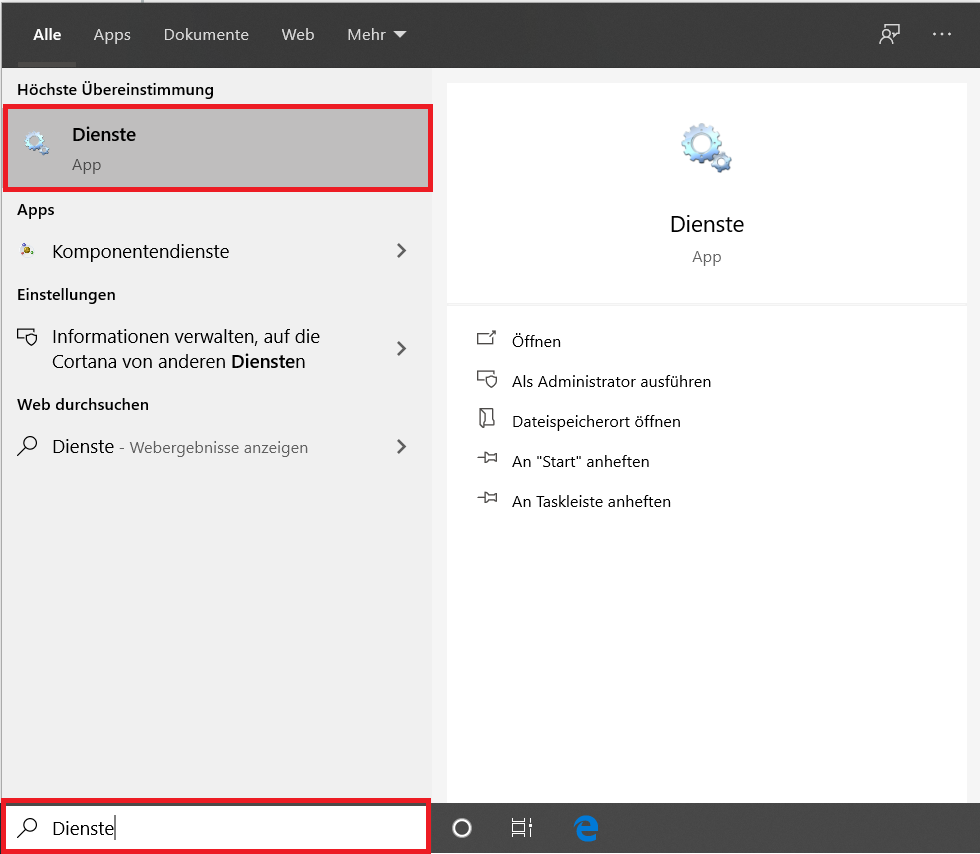The width and height of the screenshot is (980, 854).
Task: Click the Dienste gear icon in results
Action: [37, 144]
